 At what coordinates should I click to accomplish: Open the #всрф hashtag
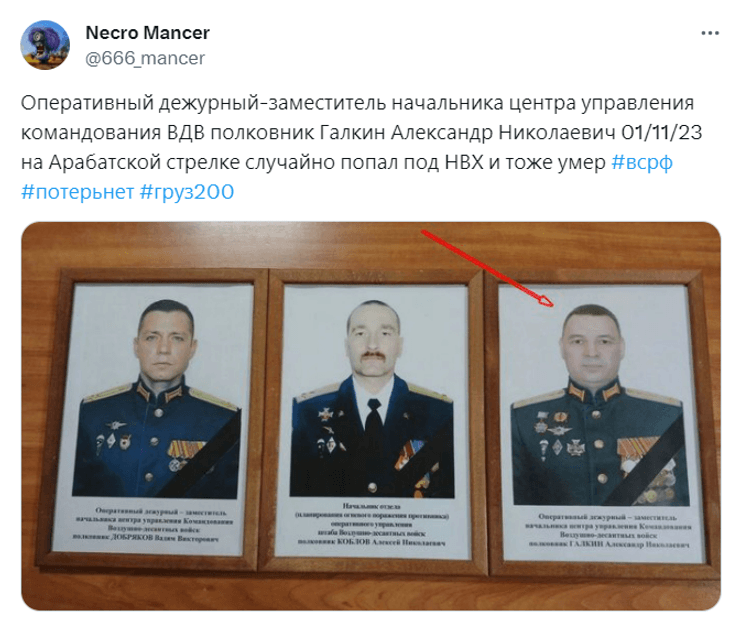click(x=642, y=162)
